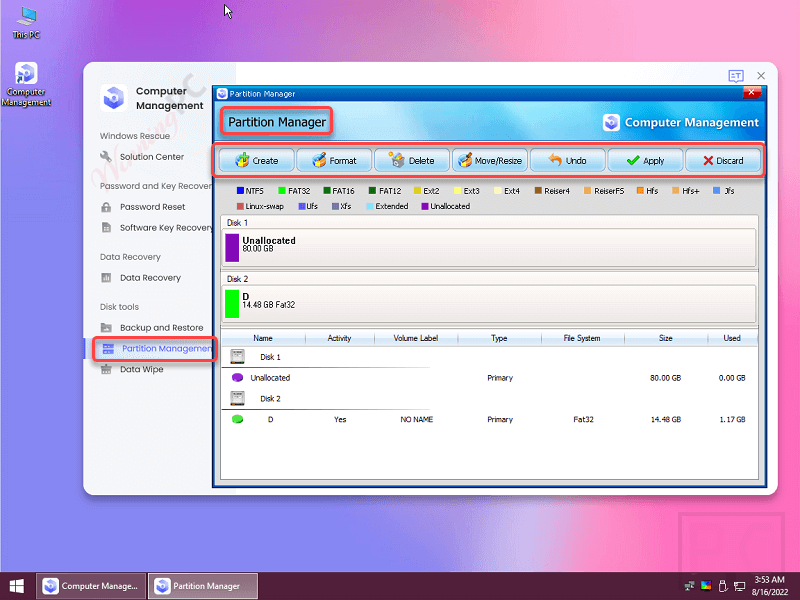
Task: Open This PC desktop icon
Action: [26, 20]
